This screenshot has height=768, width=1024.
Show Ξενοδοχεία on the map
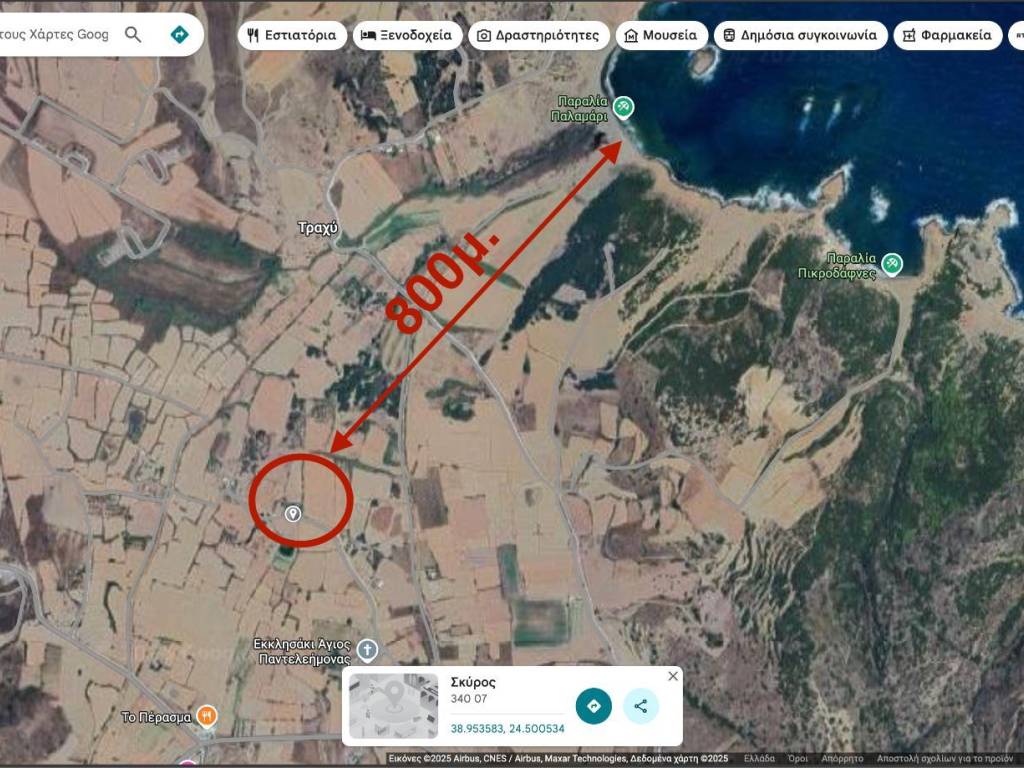click(407, 35)
